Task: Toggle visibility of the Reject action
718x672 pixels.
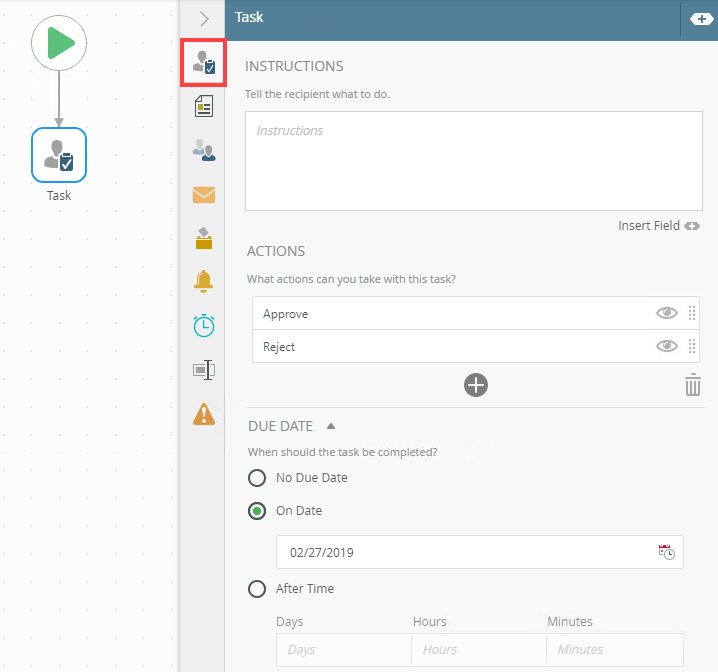Action: tap(666, 346)
